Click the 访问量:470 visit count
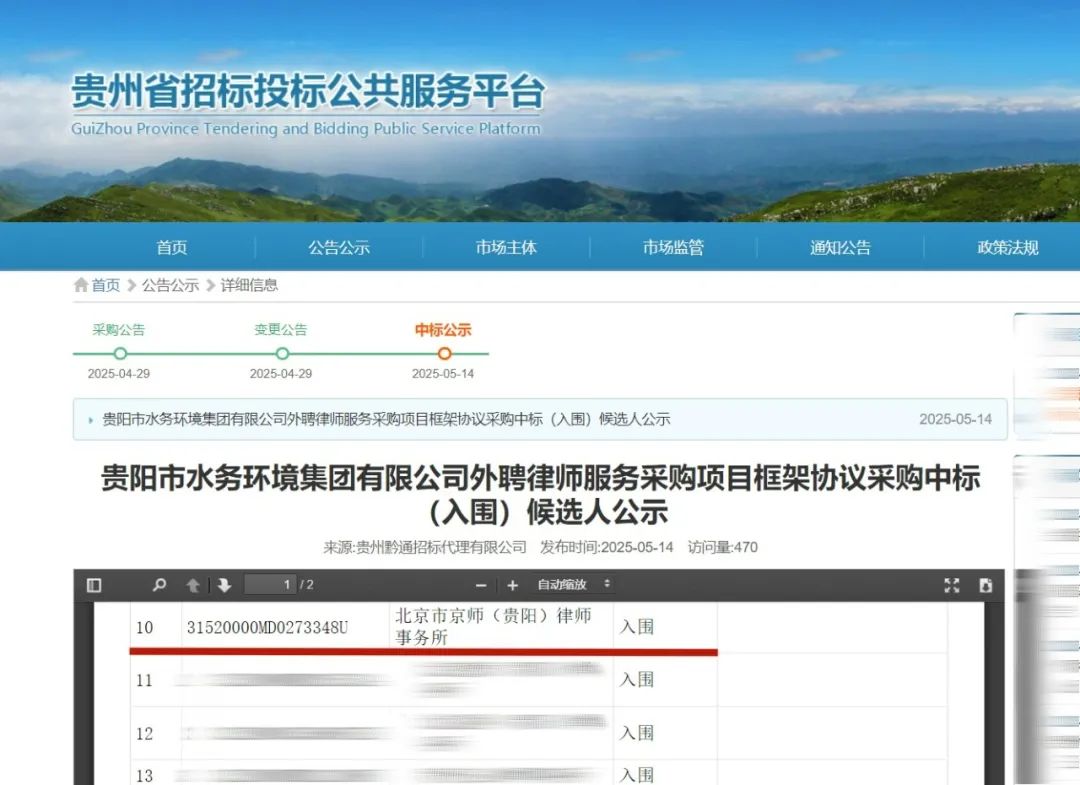 click(723, 547)
